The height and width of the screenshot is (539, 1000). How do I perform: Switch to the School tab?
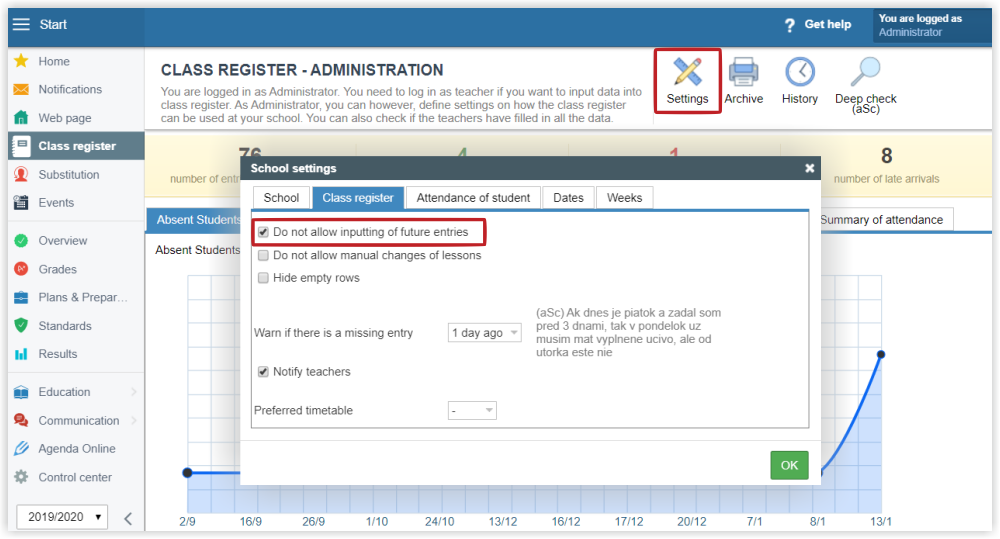tap(281, 198)
